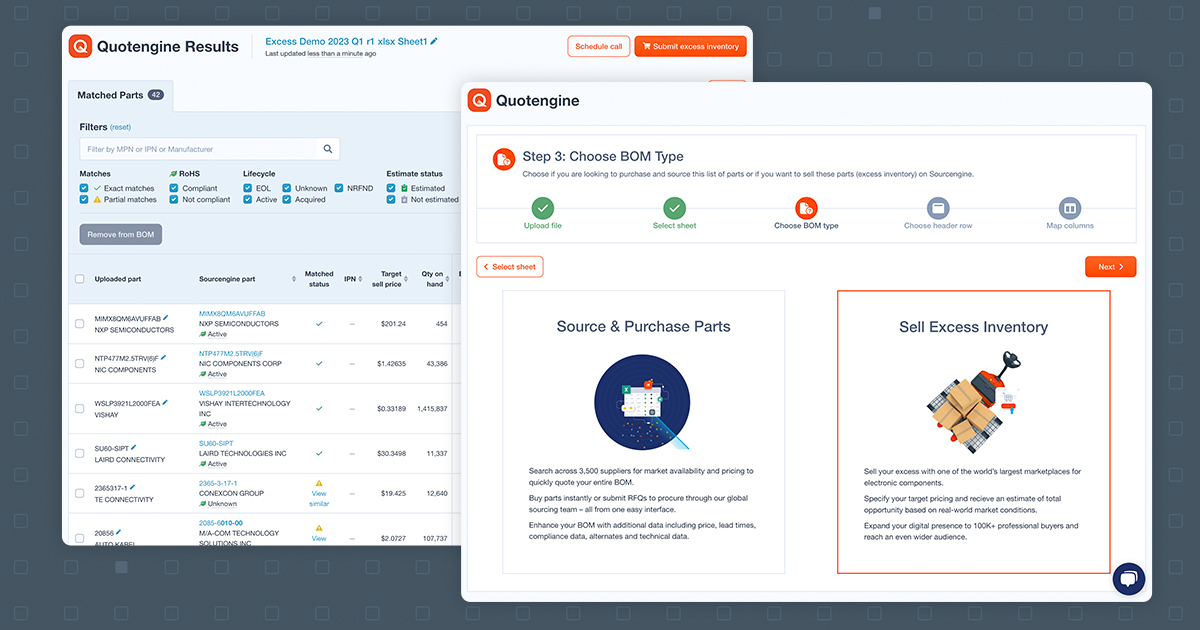Screen dimensions: 1200x630
Task: Edit uploaded part 20856 pencil icon
Action: (118, 533)
